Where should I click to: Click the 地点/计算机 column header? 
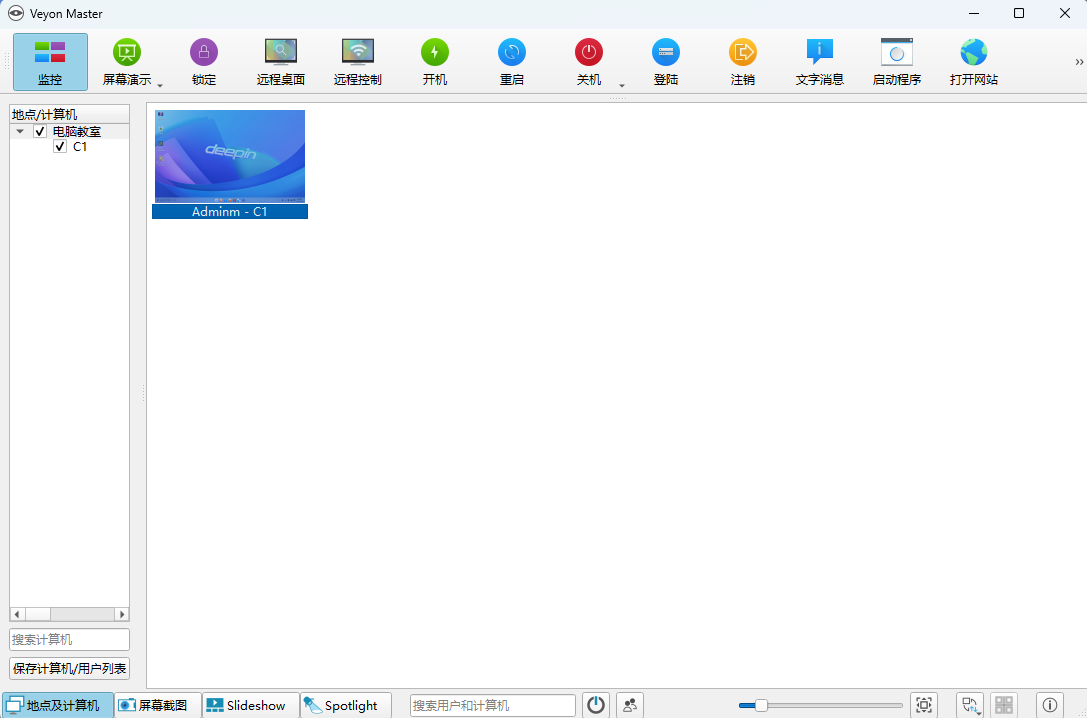pyautogui.click(x=69, y=114)
